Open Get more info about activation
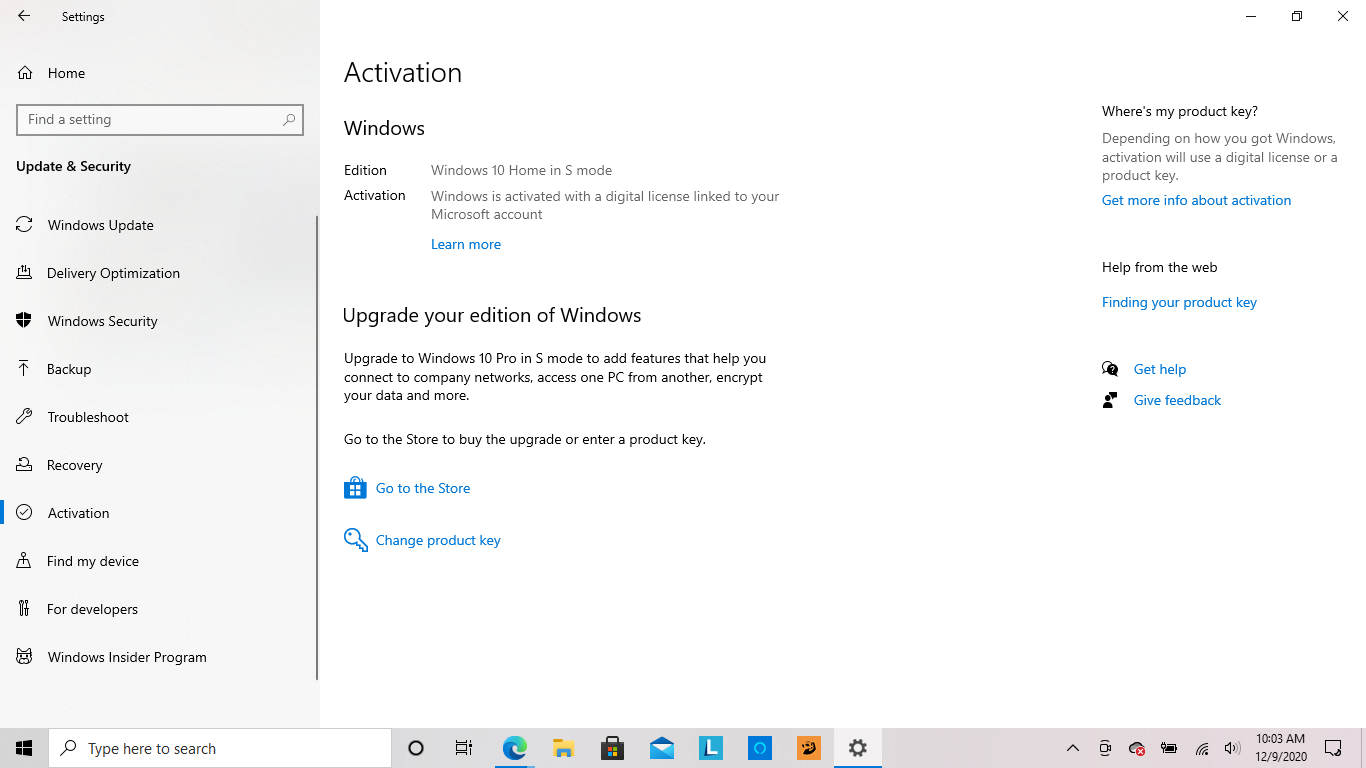The image size is (1366, 768). [x=1196, y=200]
